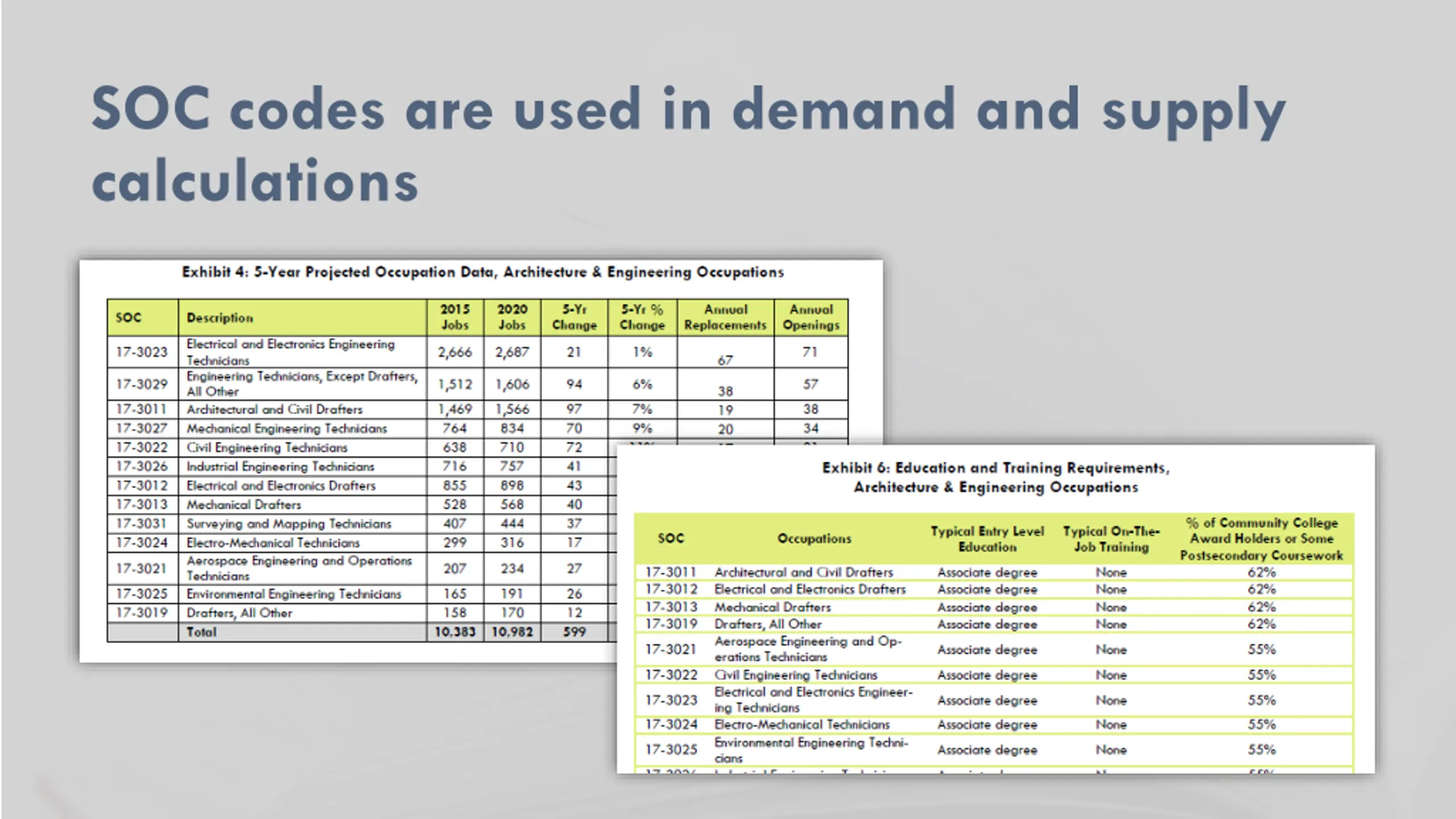Image resolution: width=1456 pixels, height=819 pixels.
Task: Select SOC code 17-3011 in Exhibit 6
Action: tap(671, 572)
